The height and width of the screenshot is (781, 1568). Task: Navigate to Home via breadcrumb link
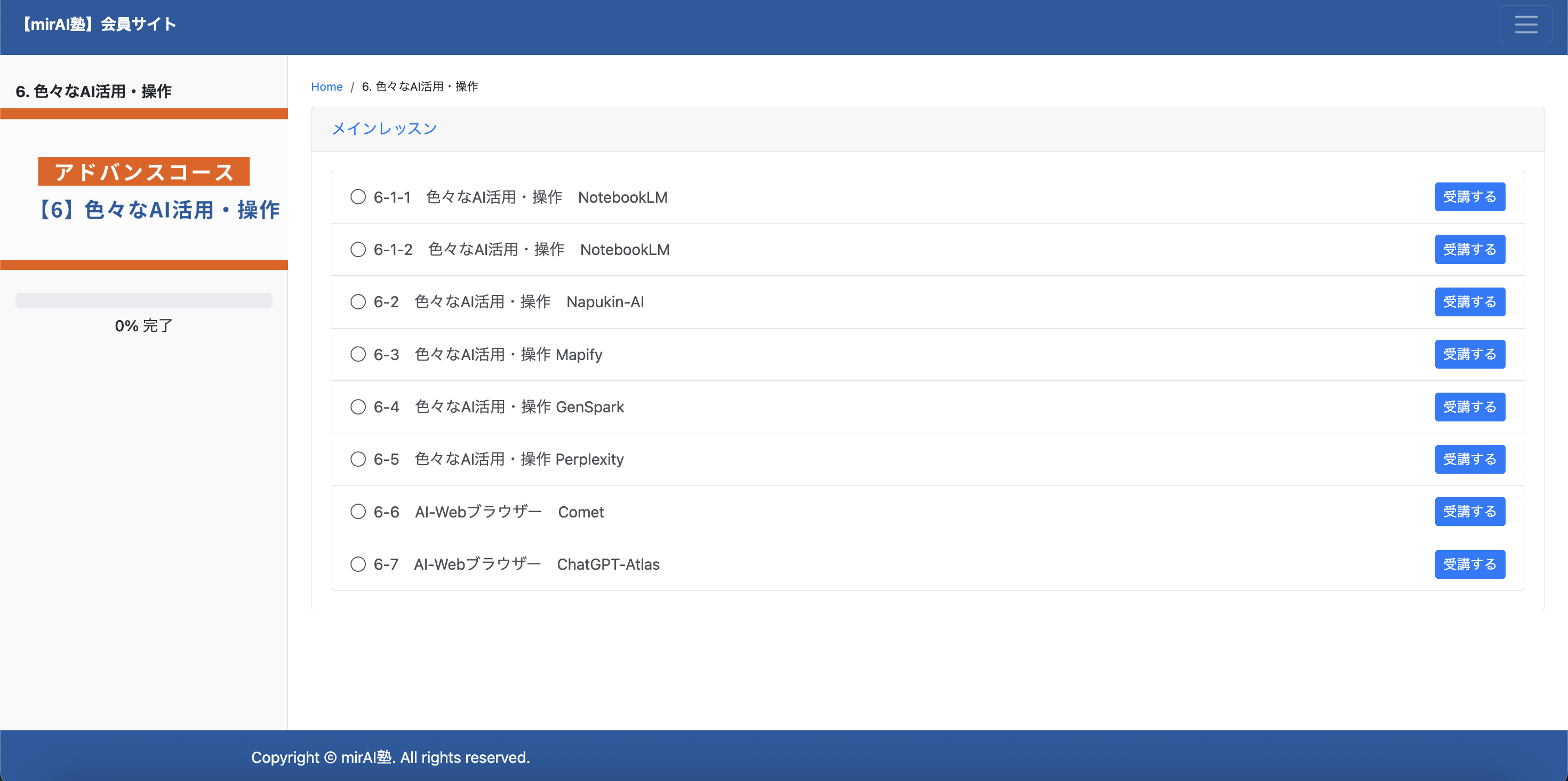[327, 86]
